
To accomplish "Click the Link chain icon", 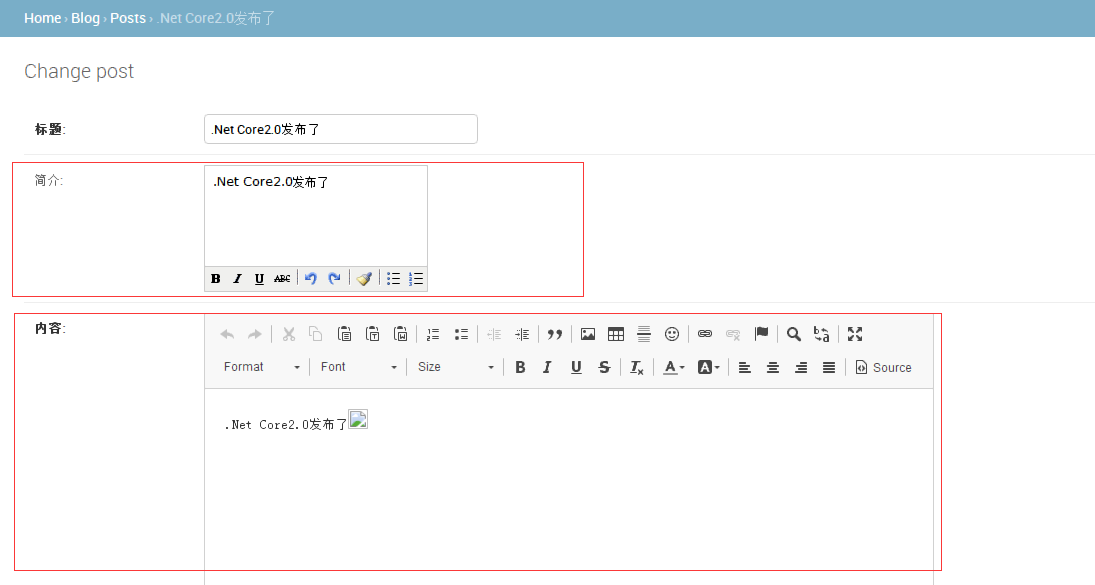I will [705, 334].
